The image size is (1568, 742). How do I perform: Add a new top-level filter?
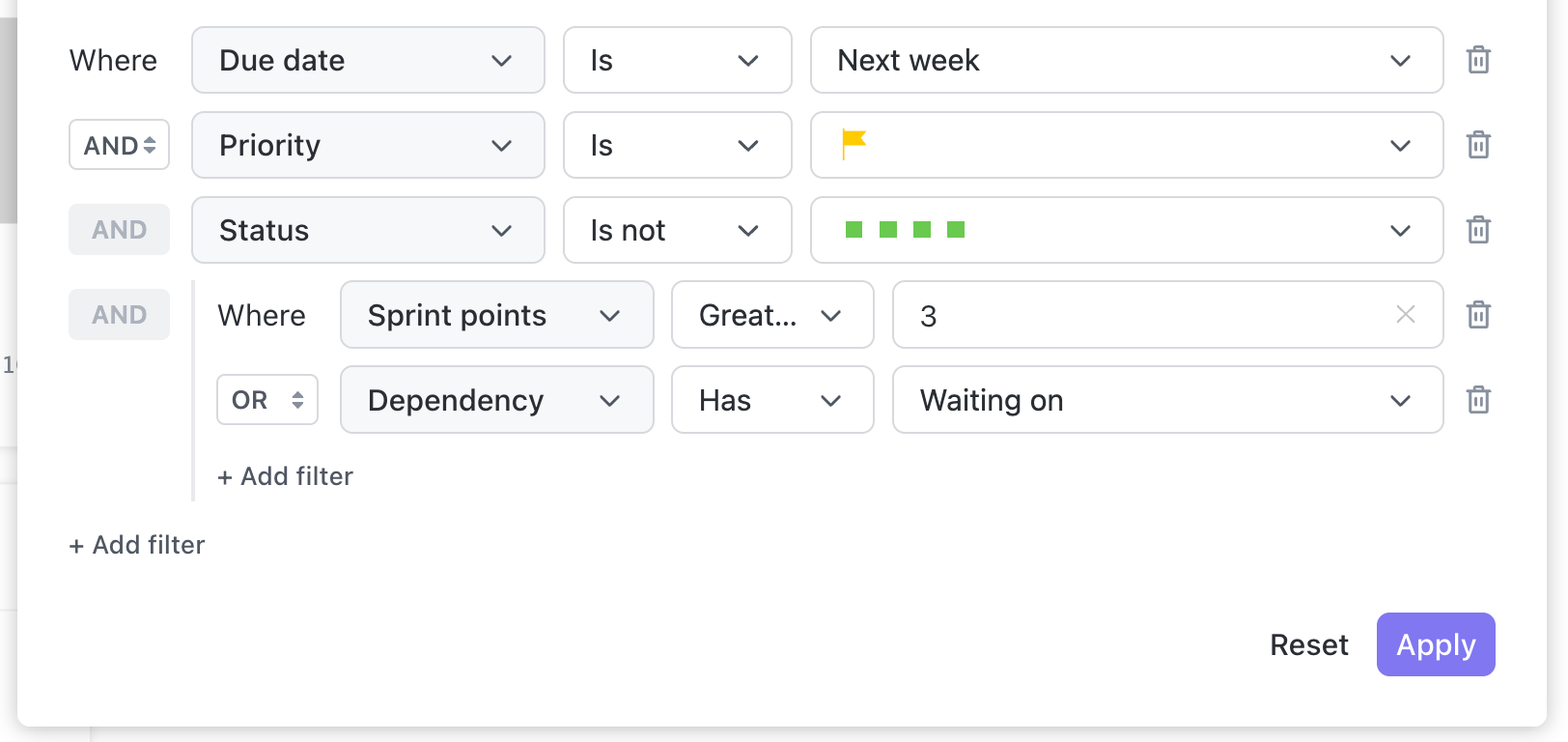[x=136, y=544]
